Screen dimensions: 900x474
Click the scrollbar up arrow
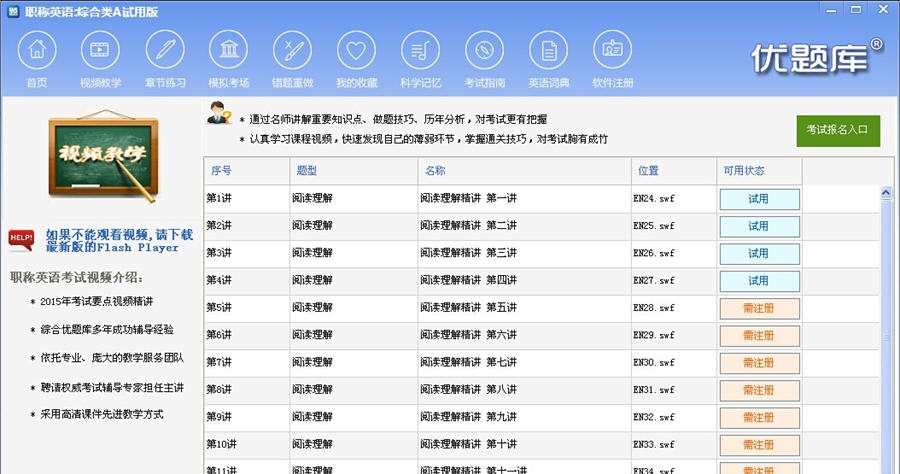[x=886, y=193]
